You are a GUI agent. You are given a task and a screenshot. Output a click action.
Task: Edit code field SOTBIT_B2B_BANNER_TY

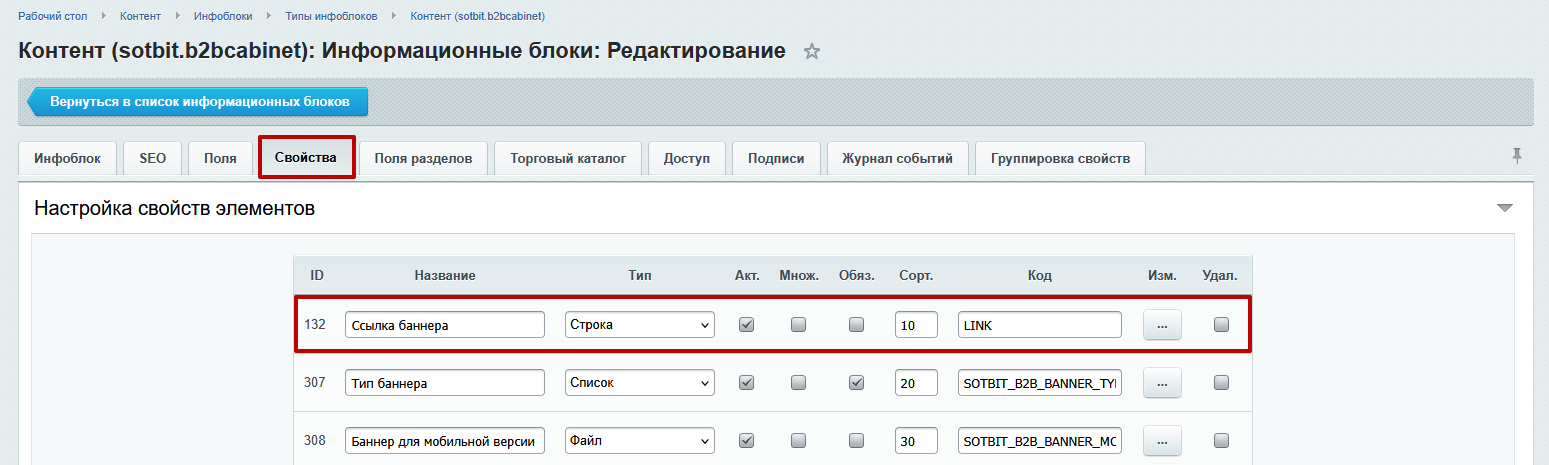point(1039,383)
